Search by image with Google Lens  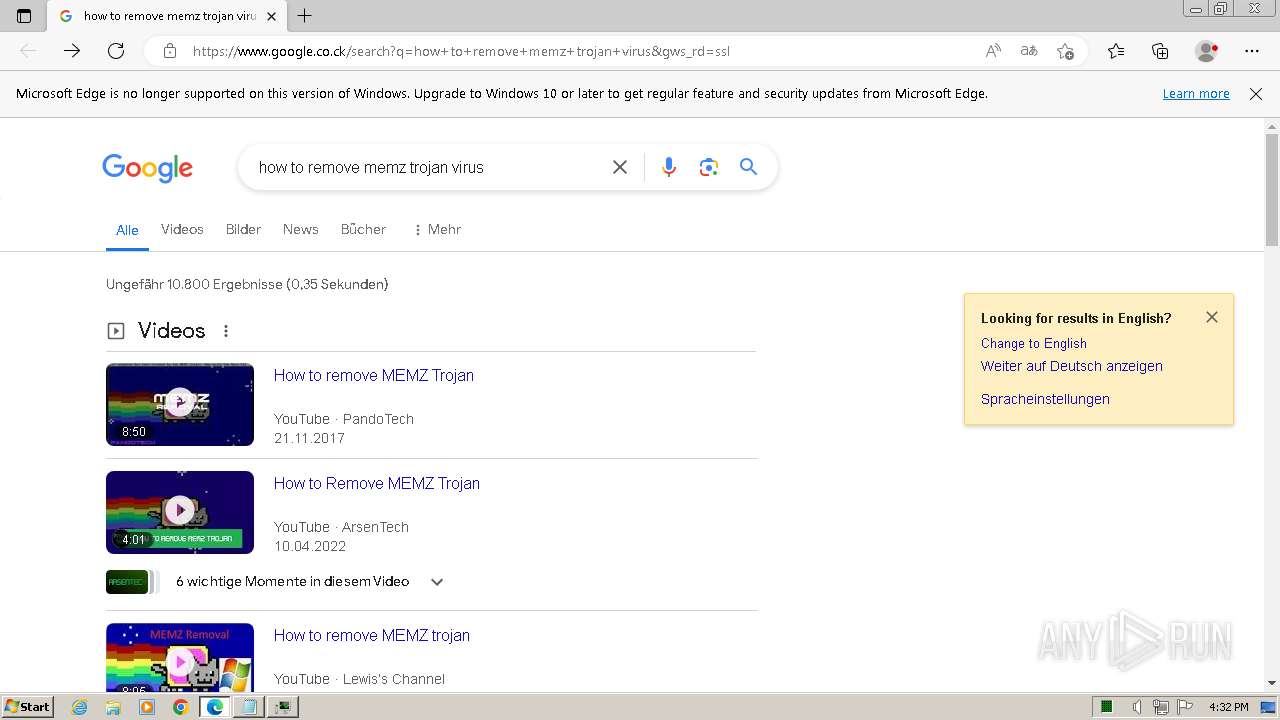tap(709, 167)
